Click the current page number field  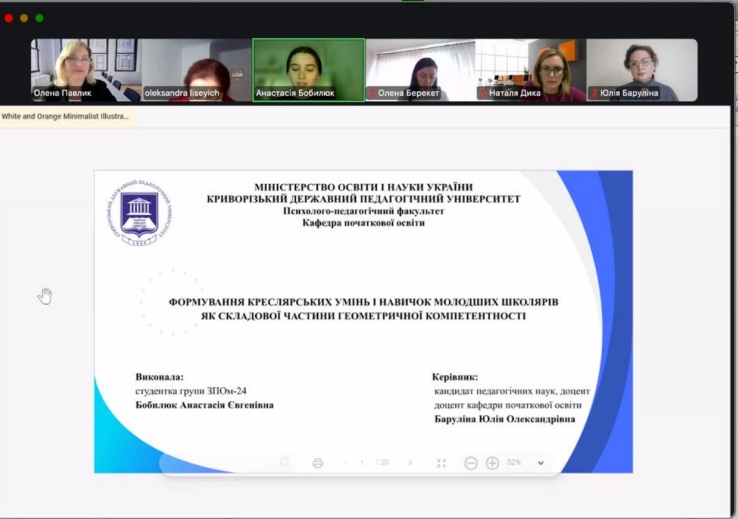[x=362, y=463]
